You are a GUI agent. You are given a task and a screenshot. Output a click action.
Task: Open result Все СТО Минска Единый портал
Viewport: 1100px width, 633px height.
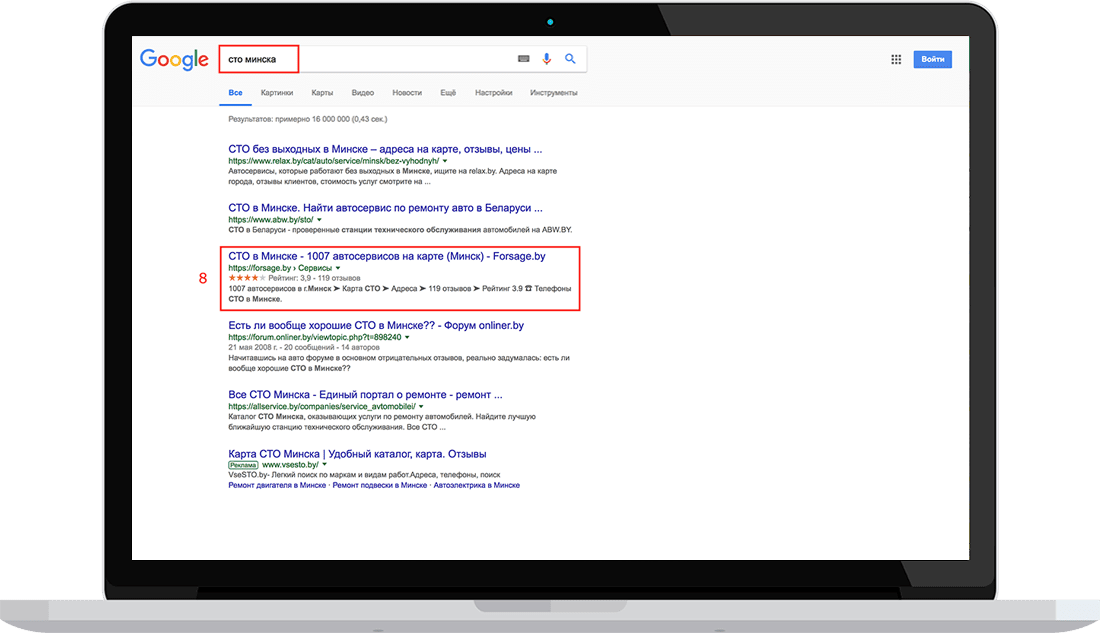tap(365, 394)
